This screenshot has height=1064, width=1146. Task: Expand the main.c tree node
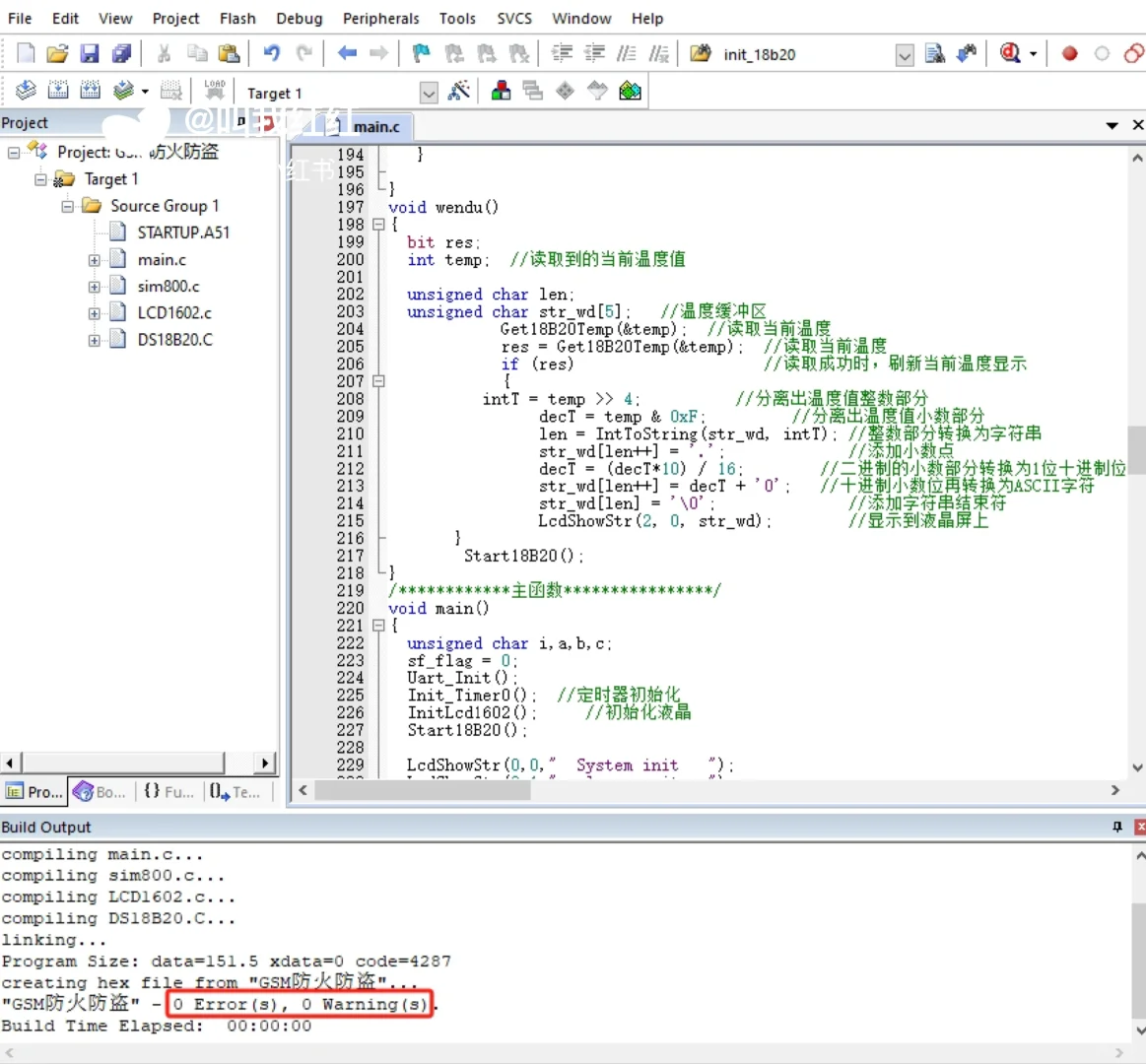(95, 260)
